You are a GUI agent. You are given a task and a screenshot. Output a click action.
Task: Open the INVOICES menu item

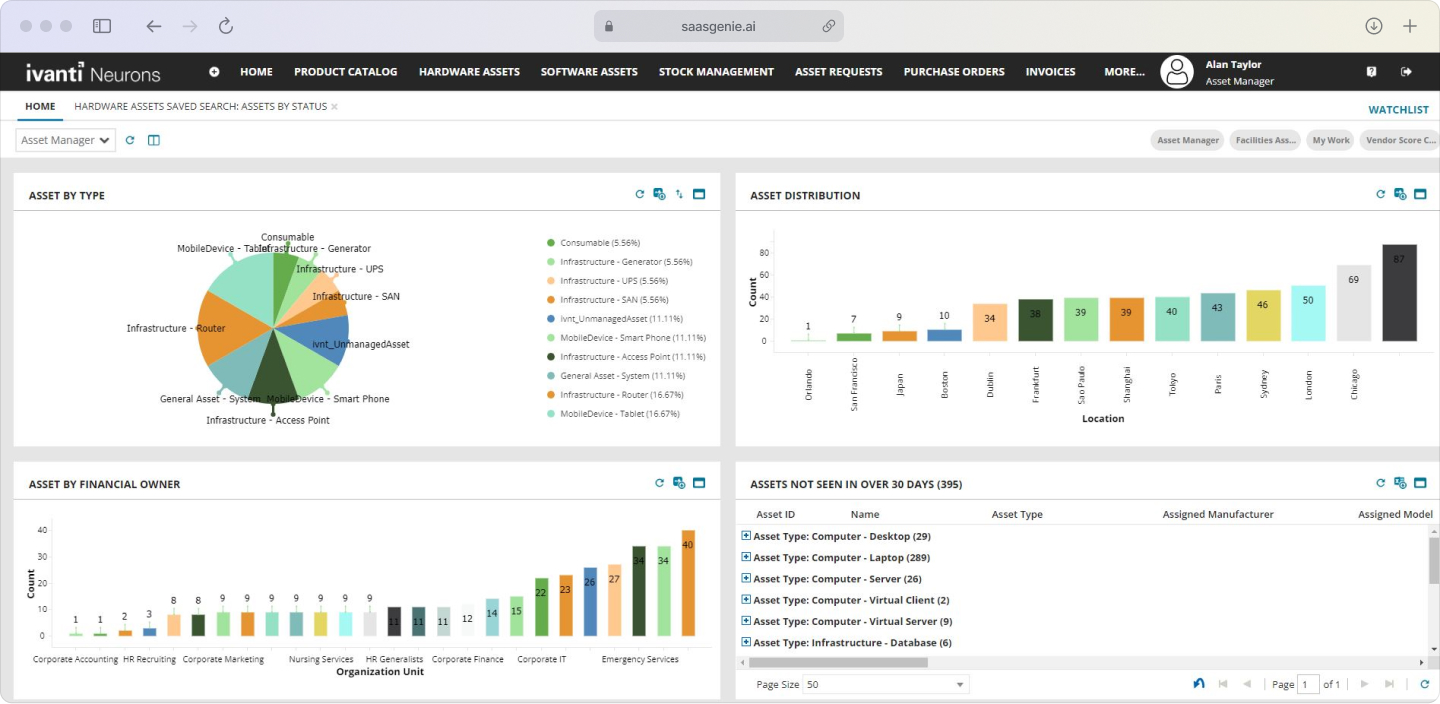[1051, 72]
